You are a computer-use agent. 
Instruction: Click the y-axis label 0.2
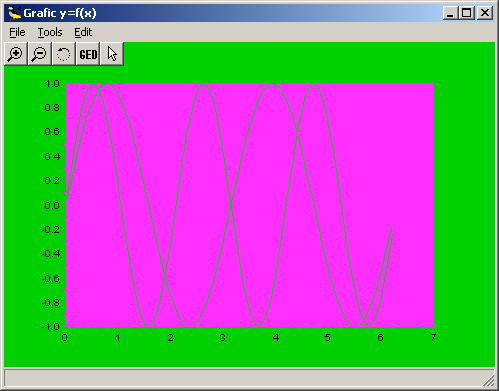click(x=52, y=181)
